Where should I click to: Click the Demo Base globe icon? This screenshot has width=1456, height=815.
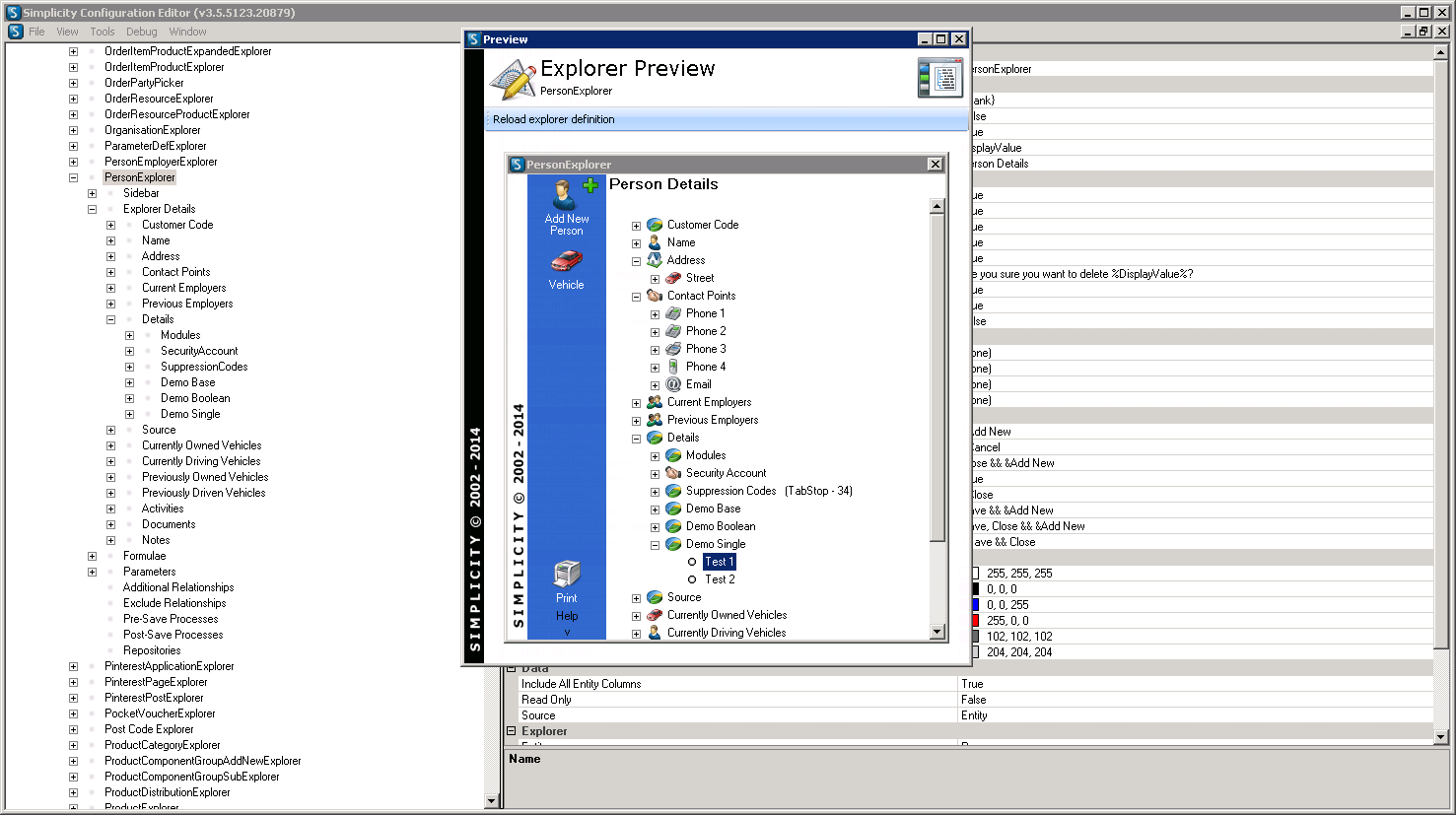(x=673, y=509)
